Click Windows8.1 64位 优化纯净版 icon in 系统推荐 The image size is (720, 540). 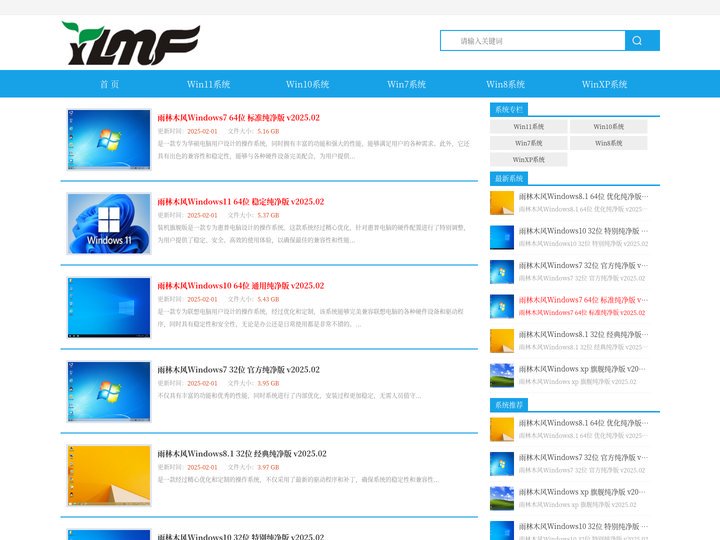pyautogui.click(x=502, y=429)
